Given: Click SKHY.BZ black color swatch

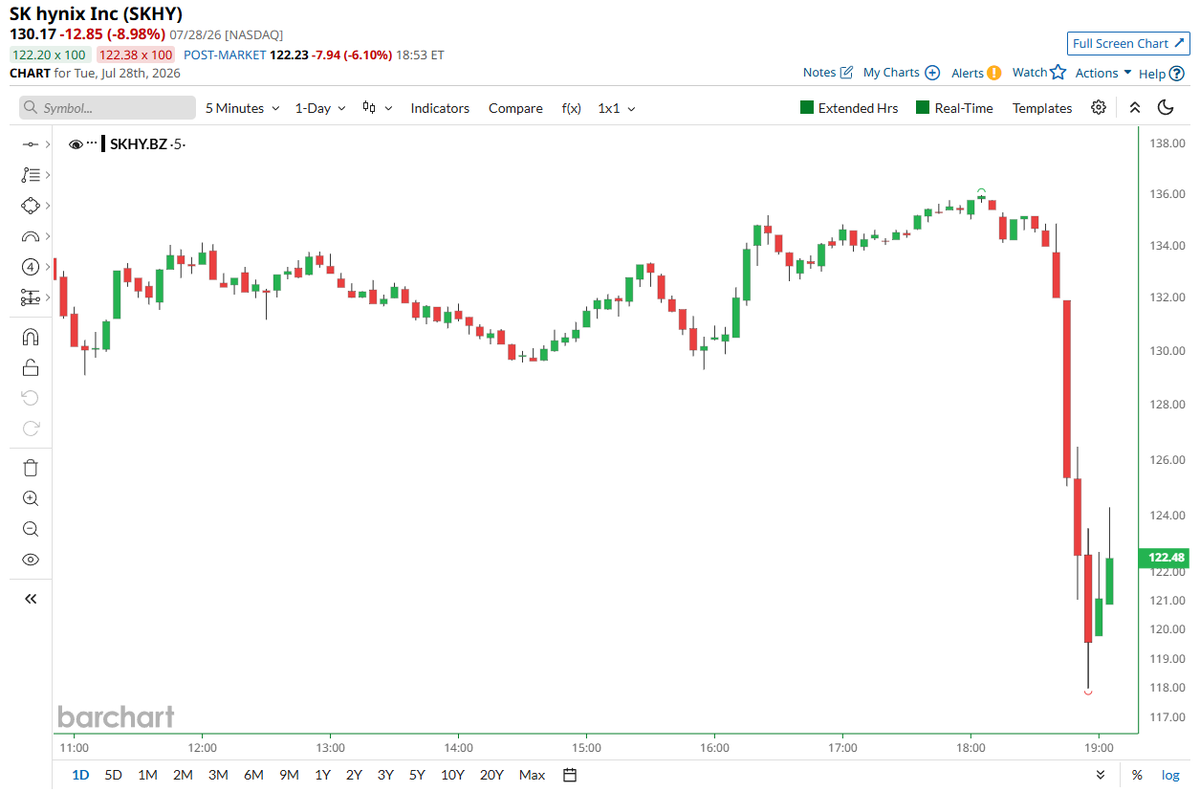Looking at the screenshot, I should 103,144.
